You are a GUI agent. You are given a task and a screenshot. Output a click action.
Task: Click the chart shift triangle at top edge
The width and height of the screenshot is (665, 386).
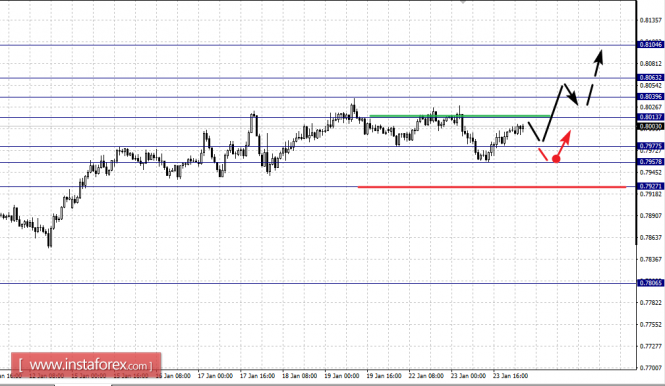click(x=463, y=2)
